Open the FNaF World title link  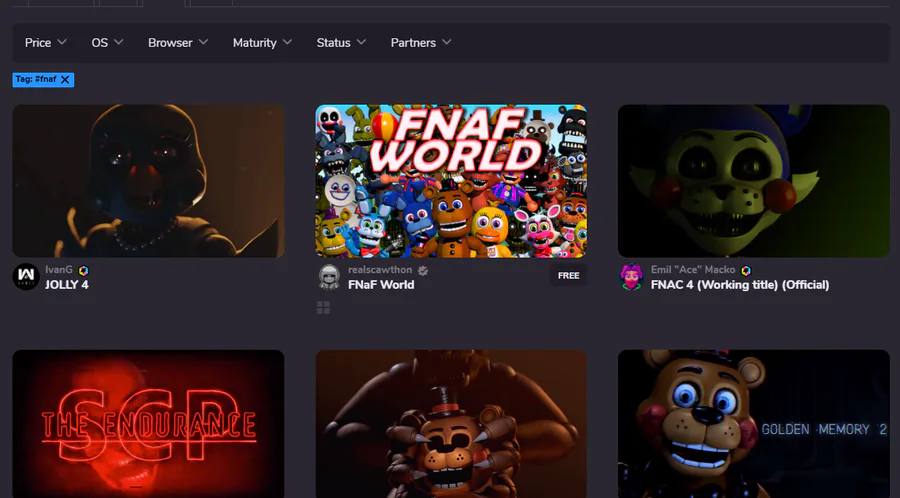click(x=381, y=285)
